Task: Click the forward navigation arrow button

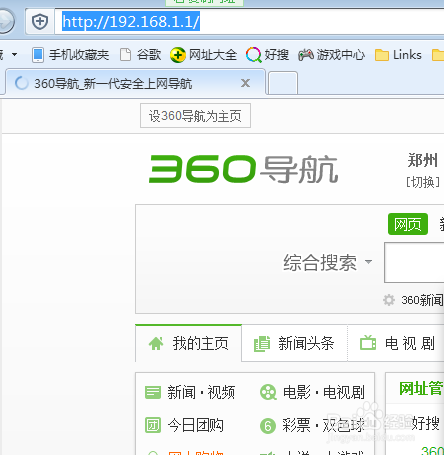Action: (5, 22)
